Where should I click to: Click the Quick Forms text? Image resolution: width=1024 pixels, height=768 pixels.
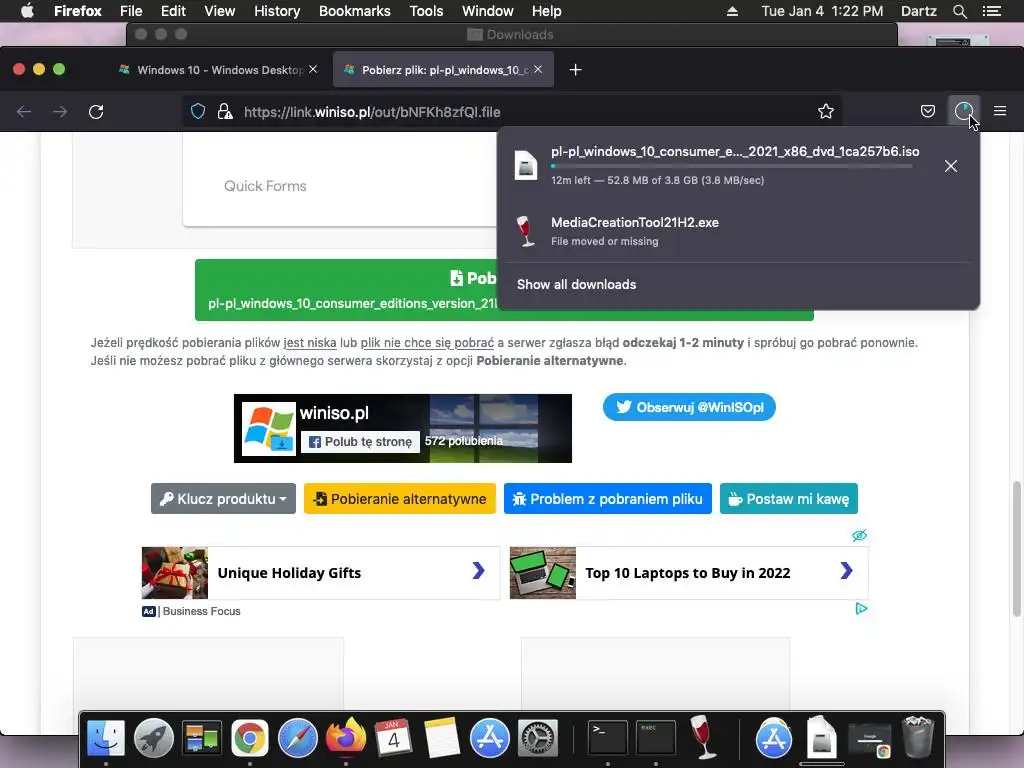click(264, 186)
